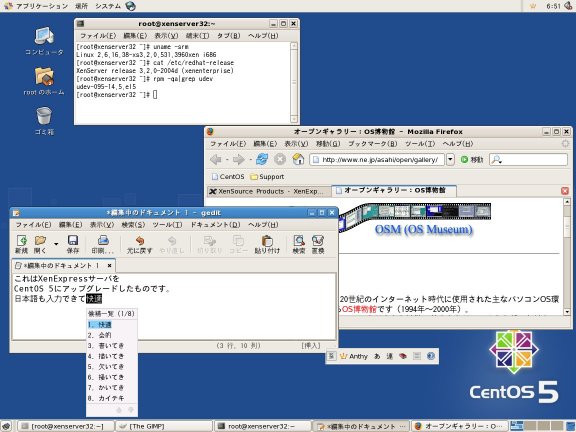Viewport: 576px width, 432px height.
Task: Open the コンピュータ desktop icon
Action: click(x=44, y=41)
